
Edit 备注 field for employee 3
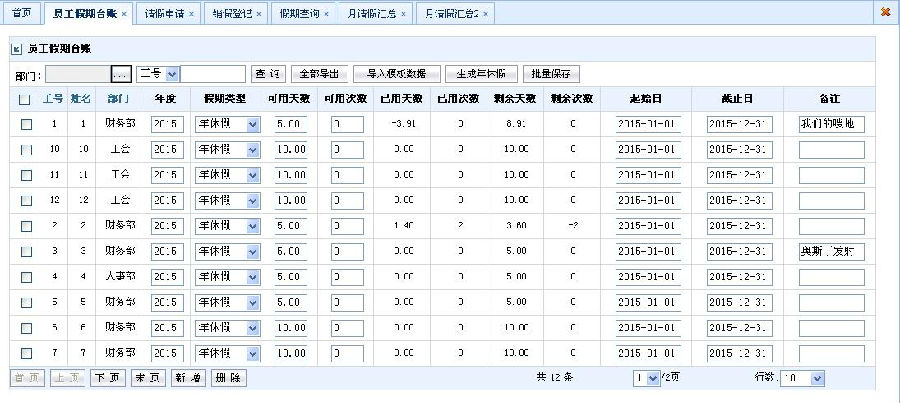[x=832, y=251]
